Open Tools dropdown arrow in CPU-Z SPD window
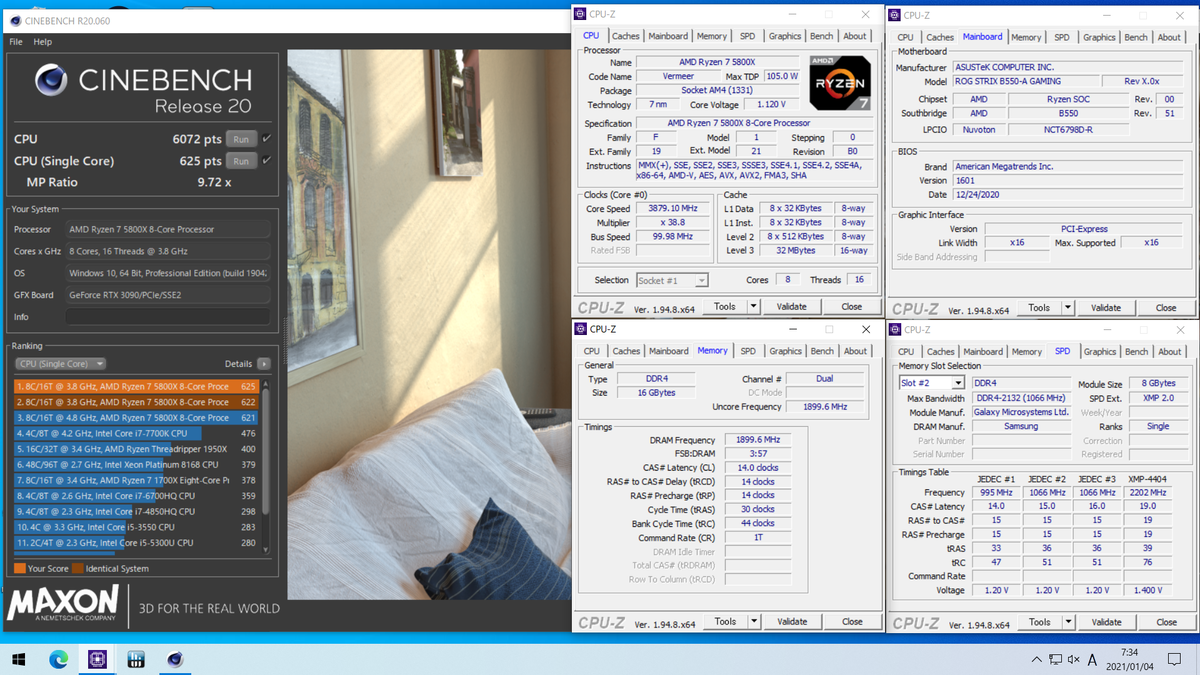1200x675 pixels. [1068, 622]
